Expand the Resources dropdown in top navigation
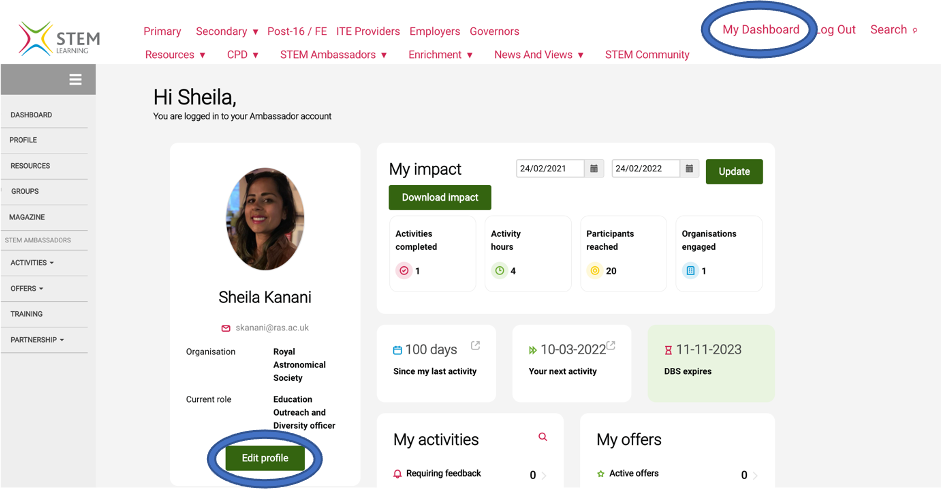Image resolution: width=941 pixels, height=489 pixels. (x=175, y=55)
